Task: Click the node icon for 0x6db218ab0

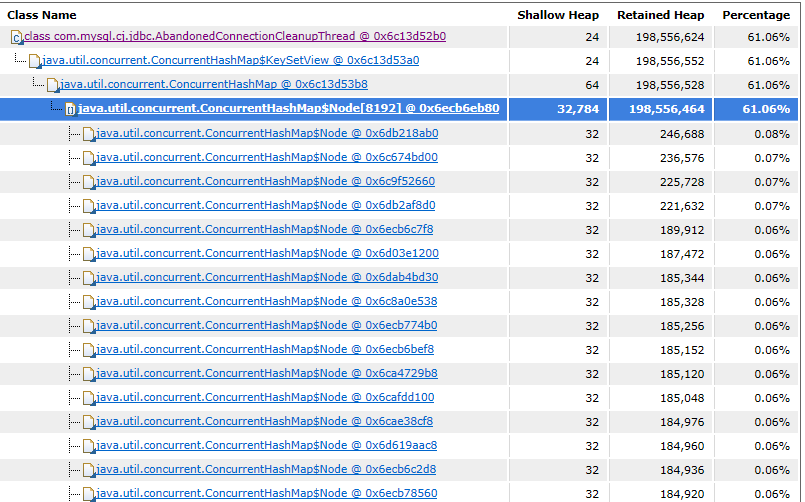Action: pyautogui.click(x=89, y=134)
